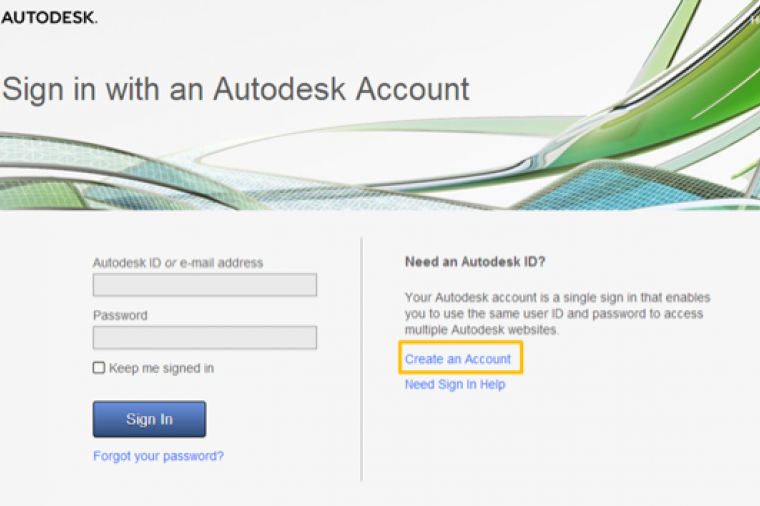Open the Need Sign In Help link
Viewport: 760px width, 506px height.
455,384
